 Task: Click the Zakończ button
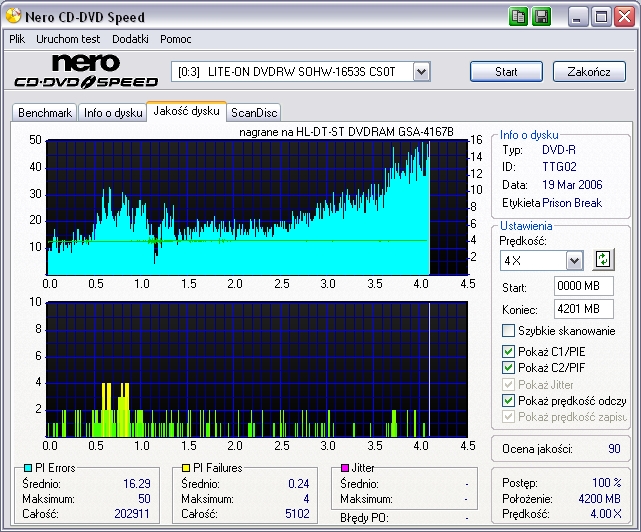[x=589, y=72]
